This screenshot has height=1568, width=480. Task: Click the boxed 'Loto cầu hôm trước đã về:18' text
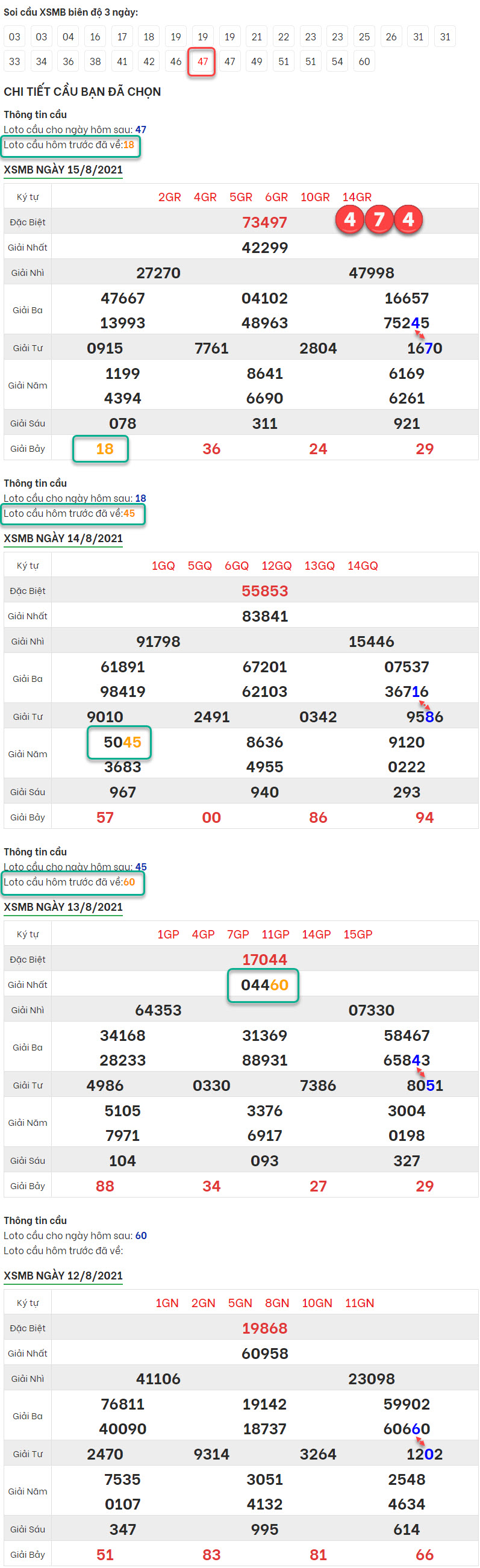(x=69, y=145)
